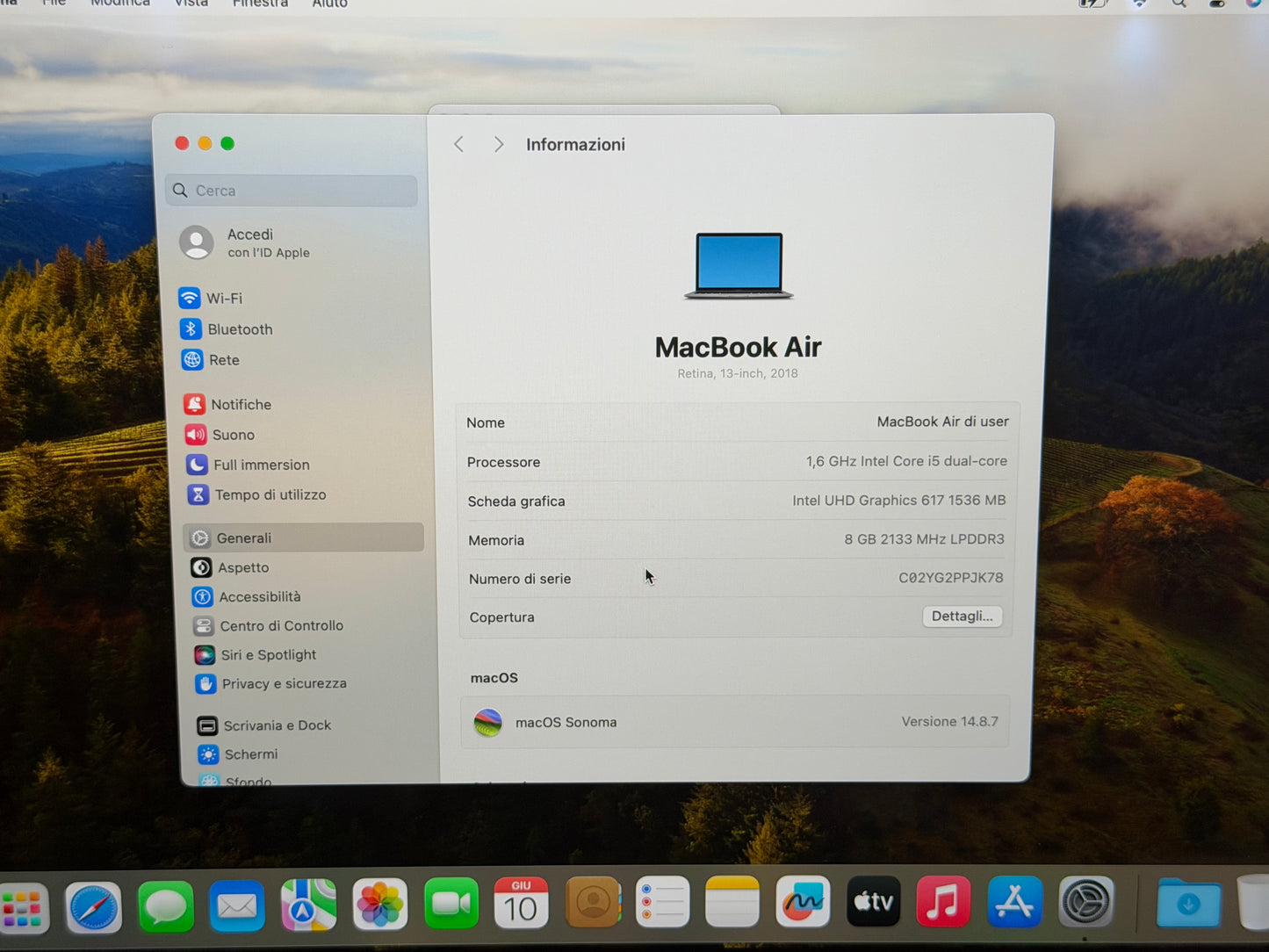Click the name MacBook Air di user

click(x=942, y=422)
